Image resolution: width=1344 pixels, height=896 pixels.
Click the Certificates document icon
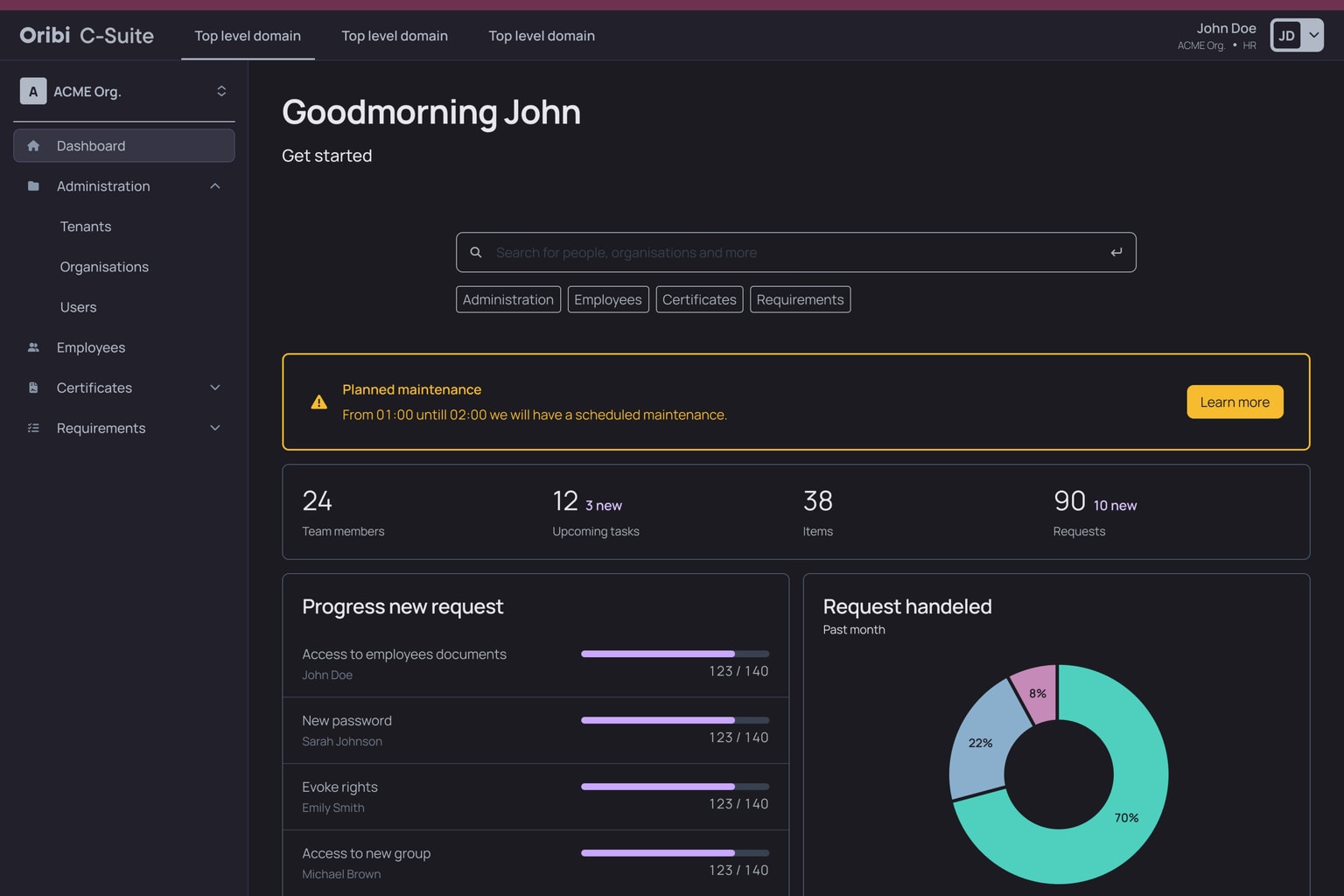(x=33, y=388)
